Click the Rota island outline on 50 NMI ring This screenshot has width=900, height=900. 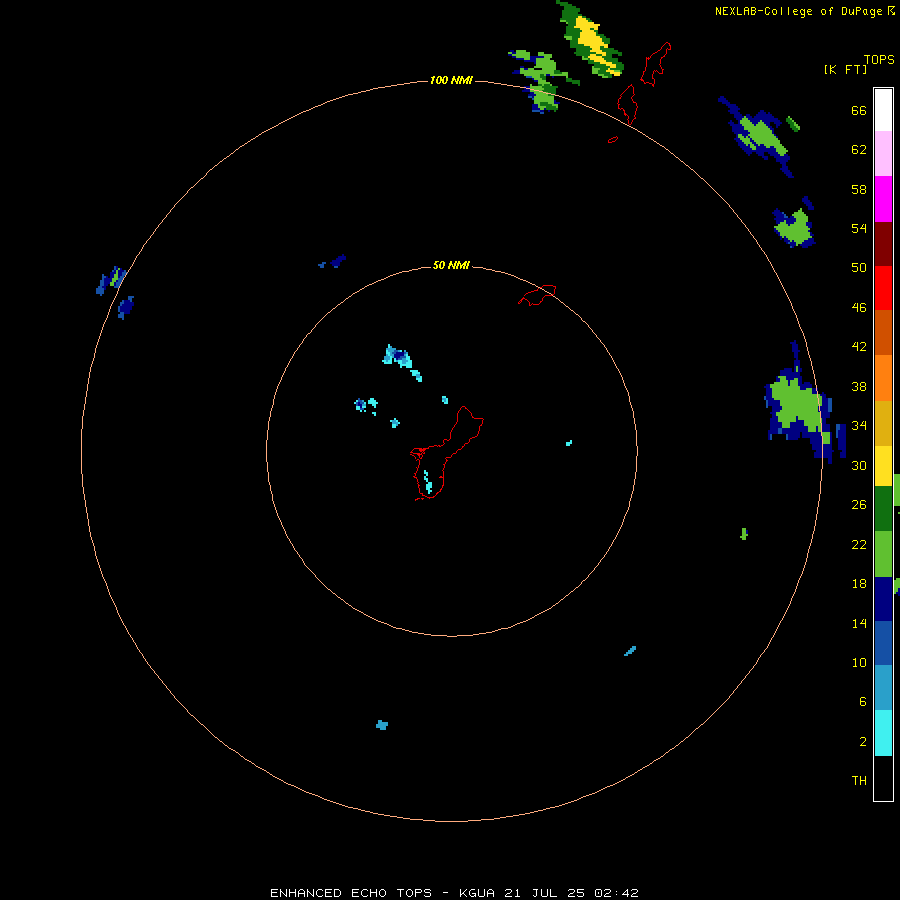[537, 295]
